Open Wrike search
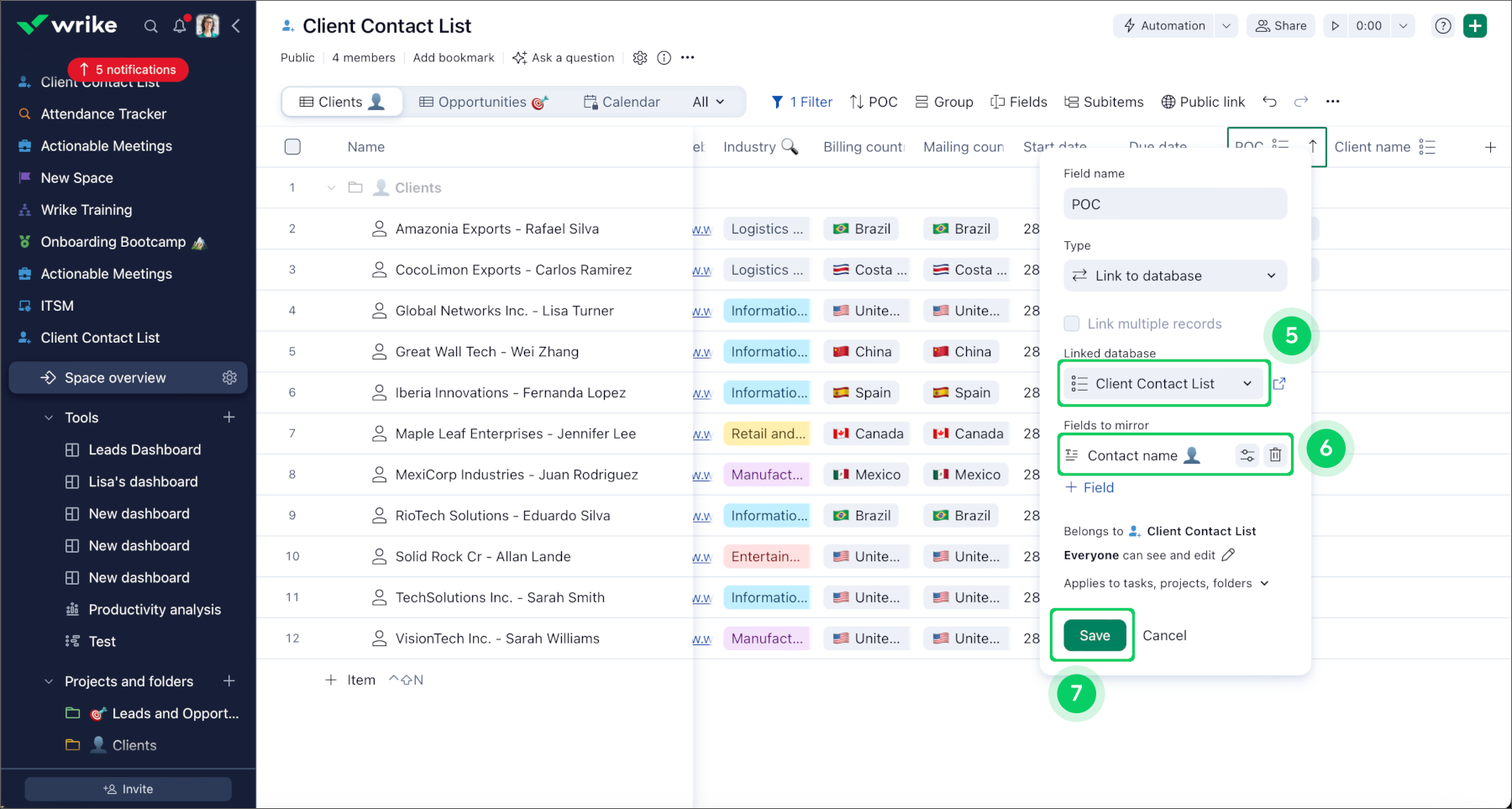The width and height of the screenshot is (1512, 809). 151,25
